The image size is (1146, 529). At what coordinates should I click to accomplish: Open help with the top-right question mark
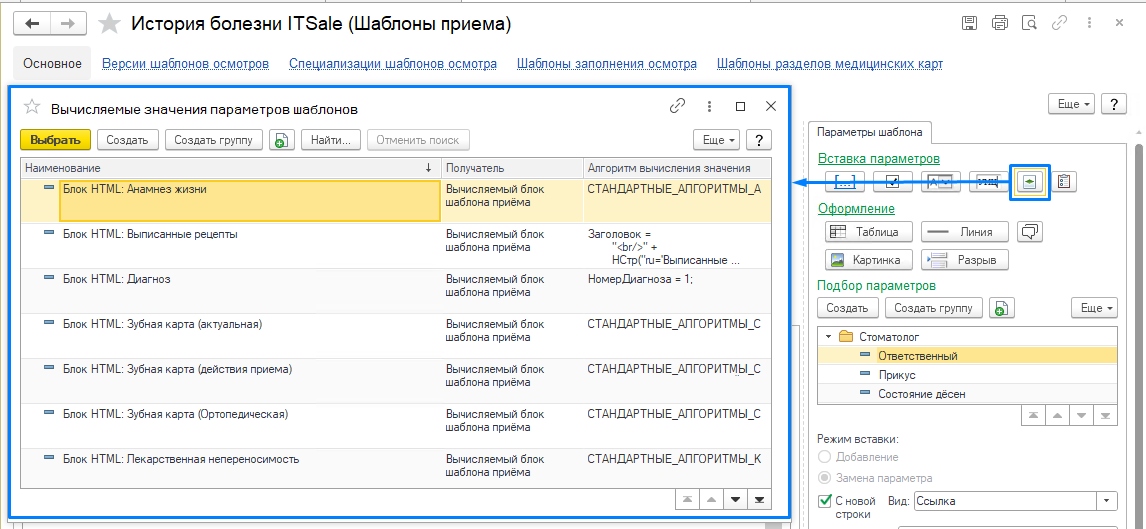click(1114, 104)
